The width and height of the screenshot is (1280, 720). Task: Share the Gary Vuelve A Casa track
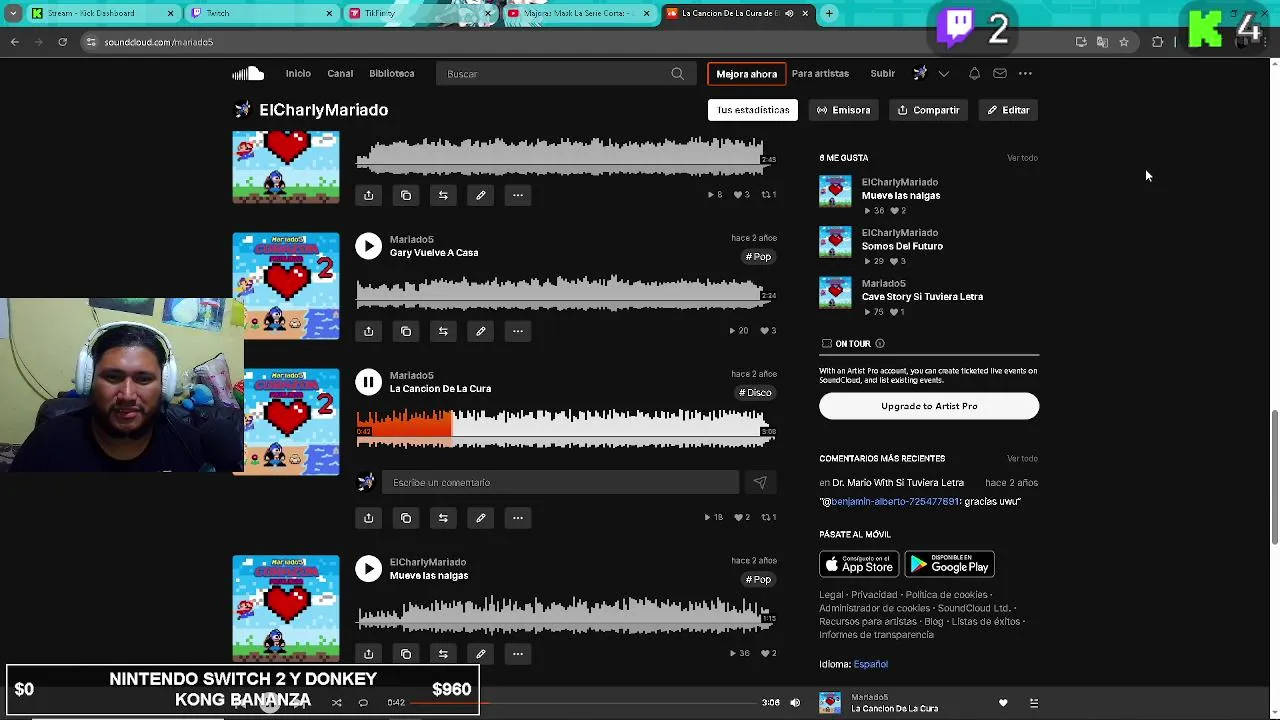[x=369, y=331]
